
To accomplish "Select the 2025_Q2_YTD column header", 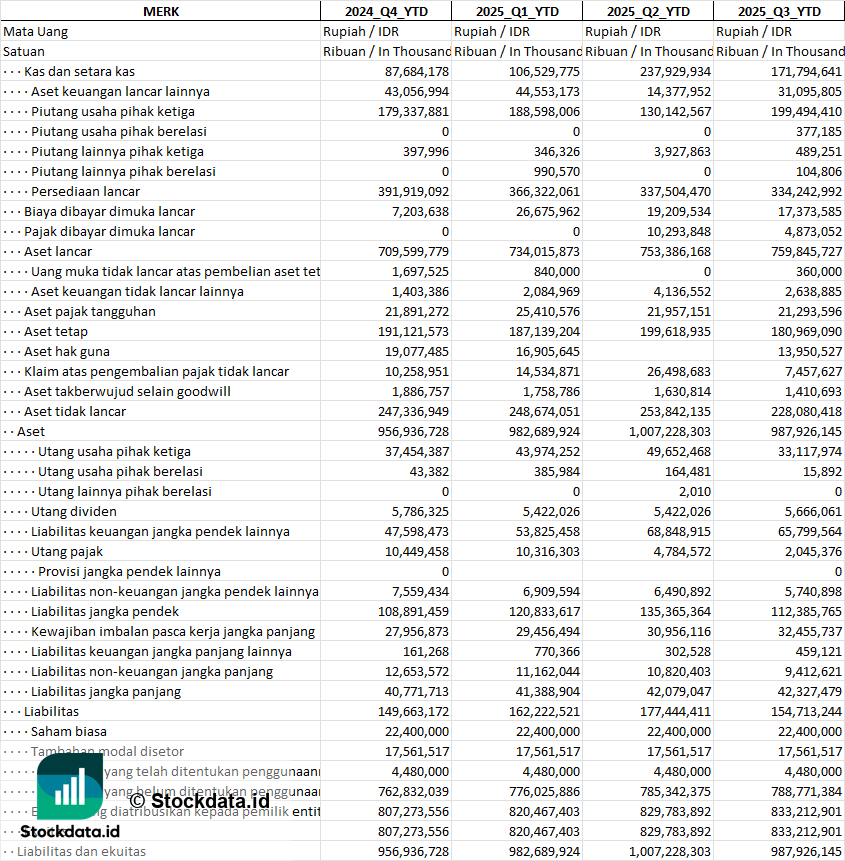I will point(648,11).
